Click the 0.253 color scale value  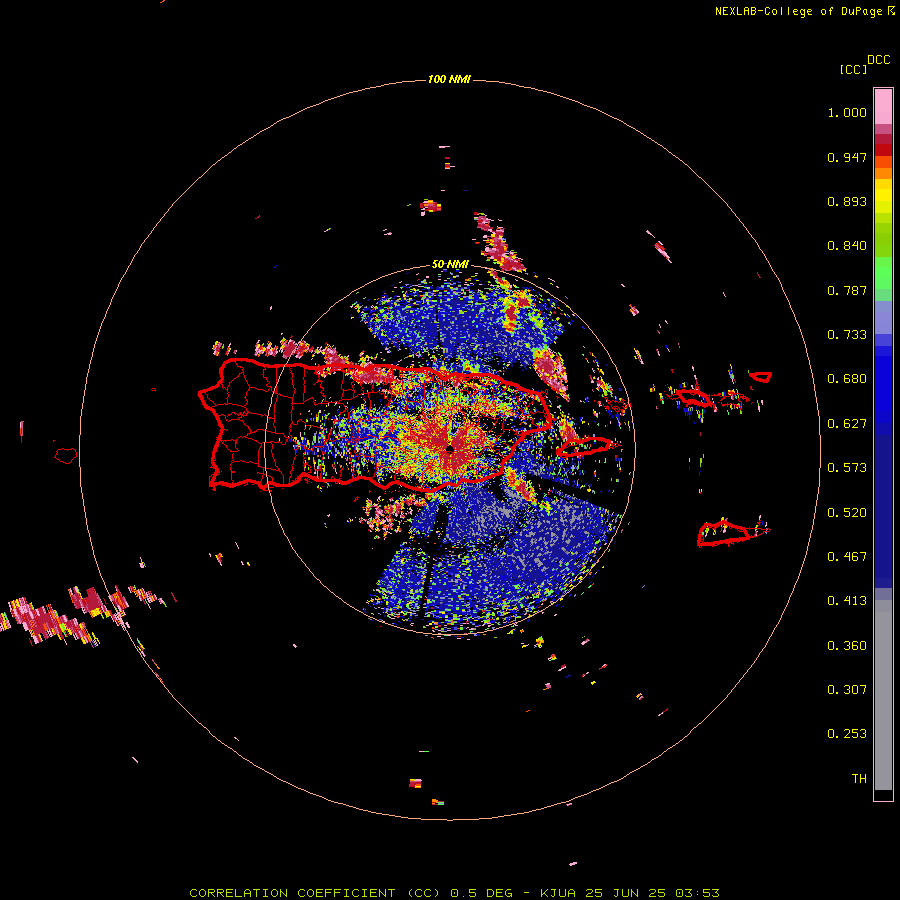[847, 734]
